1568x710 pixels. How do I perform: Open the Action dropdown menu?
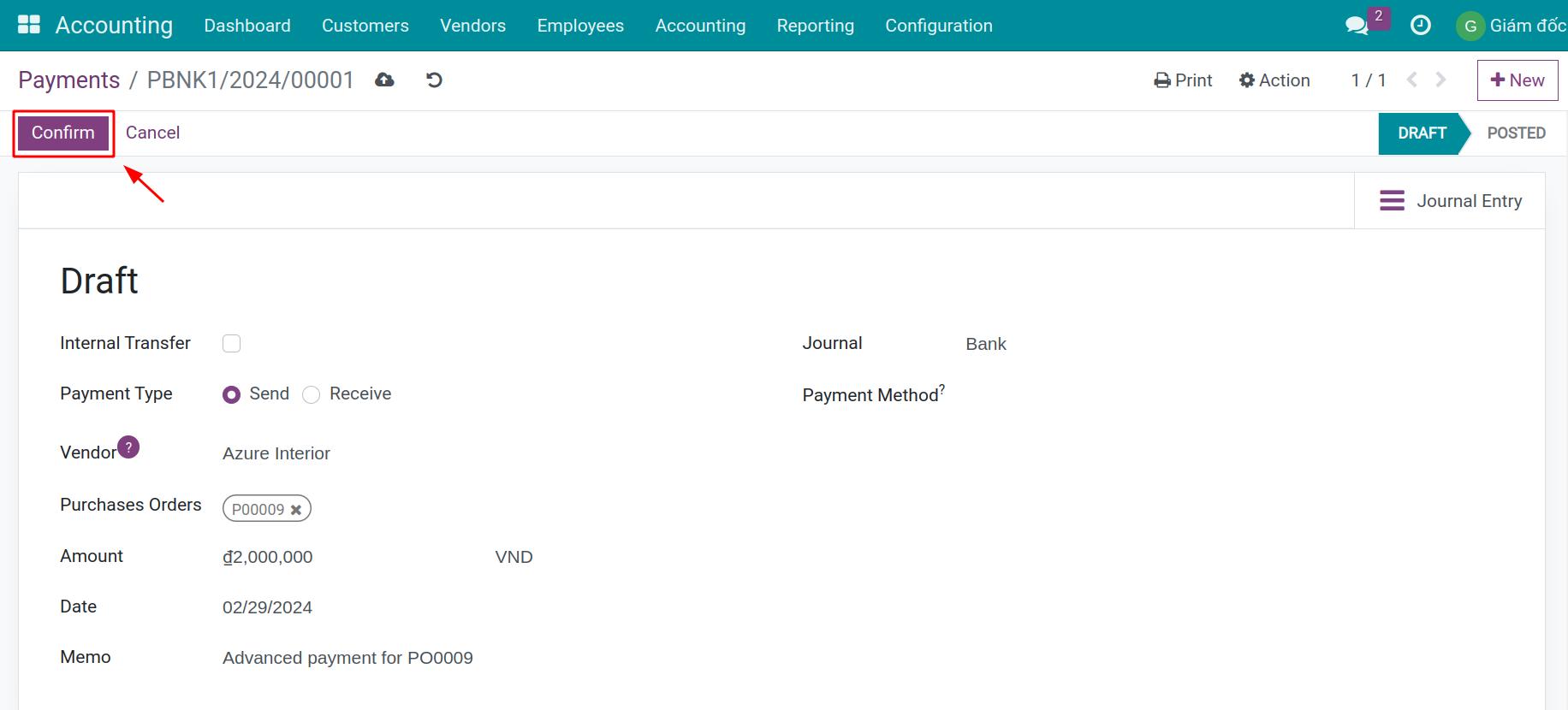tap(1274, 80)
